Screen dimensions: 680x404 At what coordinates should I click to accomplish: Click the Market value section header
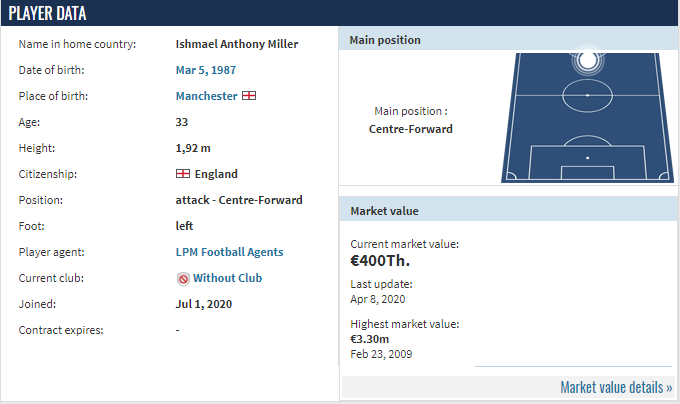coord(509,211)
